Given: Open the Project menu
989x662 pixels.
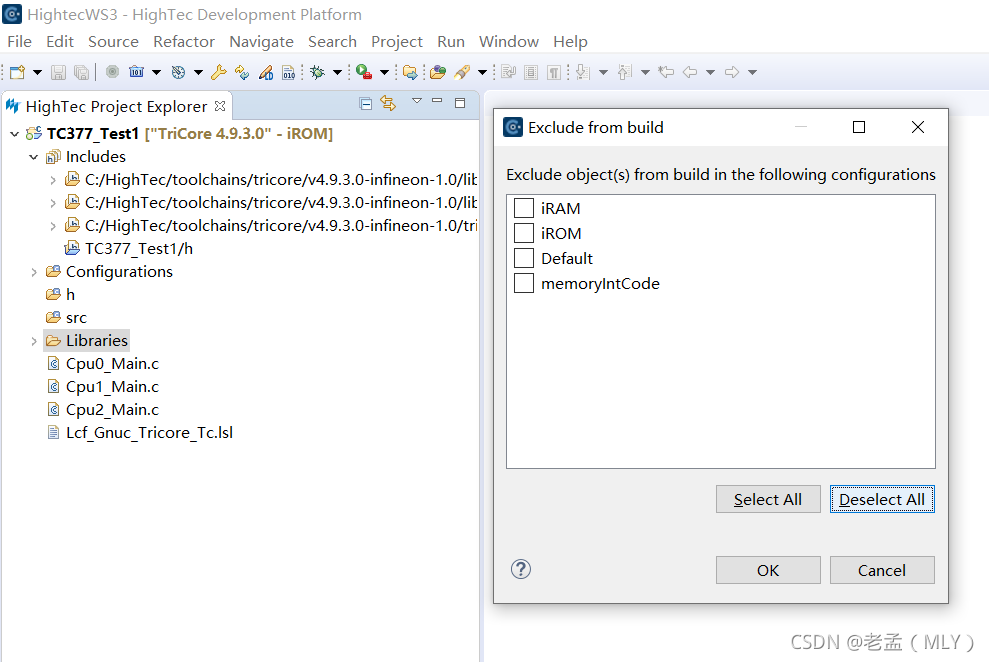Looking at the screenshot, I should (397, 42).
